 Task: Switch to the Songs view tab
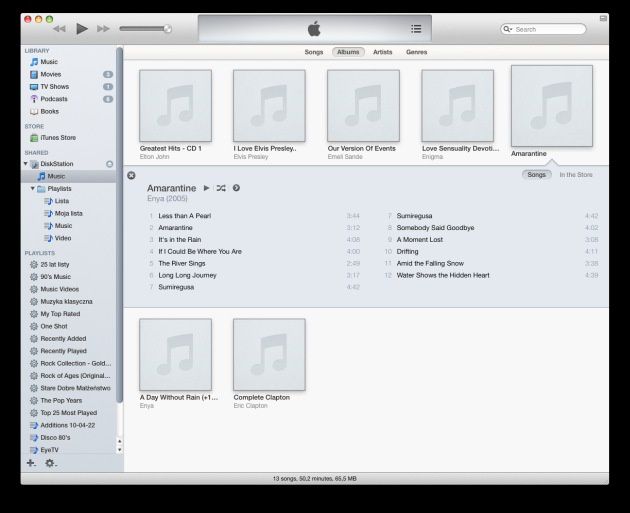click(x=314, y=52)
